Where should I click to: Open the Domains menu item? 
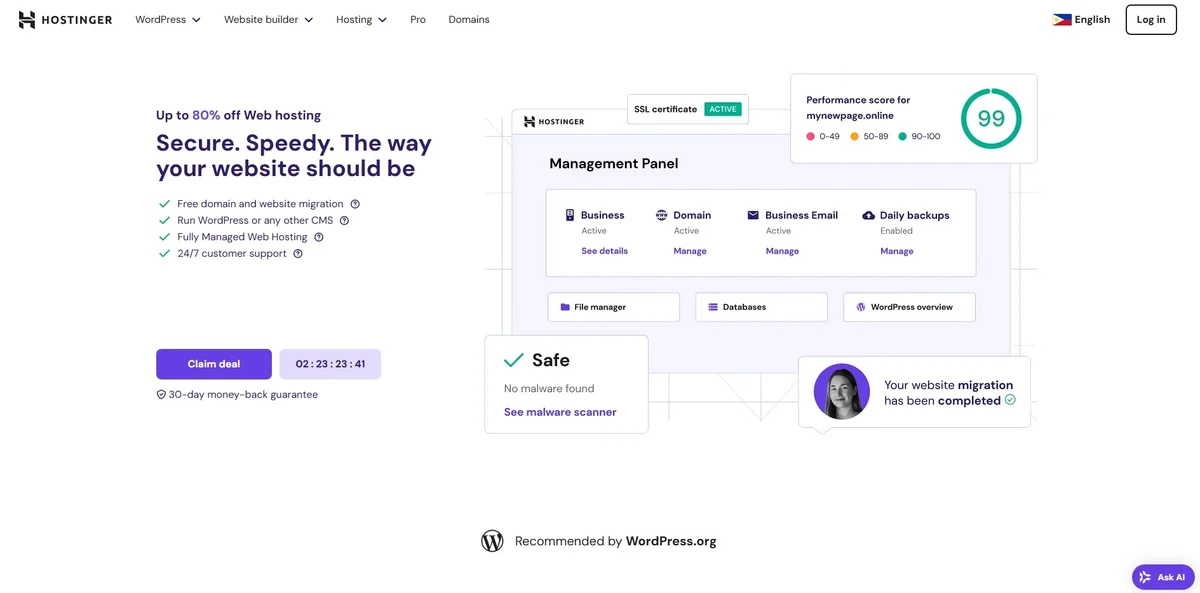pyautogui.click(x=469, y=20)
